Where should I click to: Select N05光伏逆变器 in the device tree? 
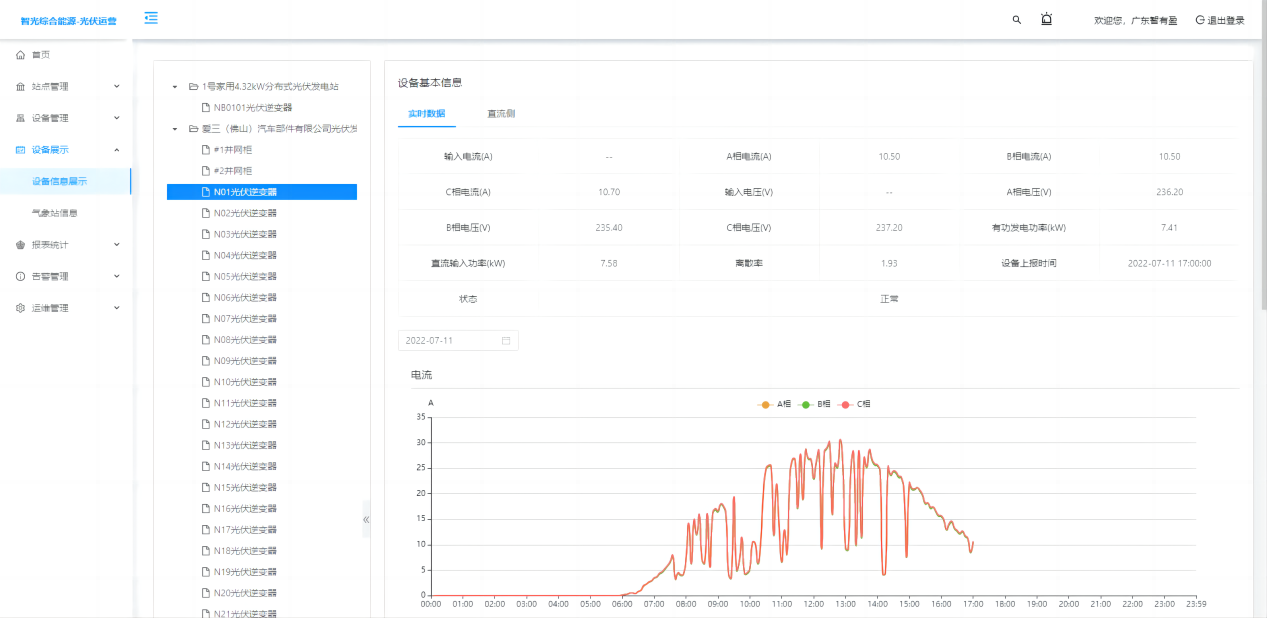coord(245,276)
